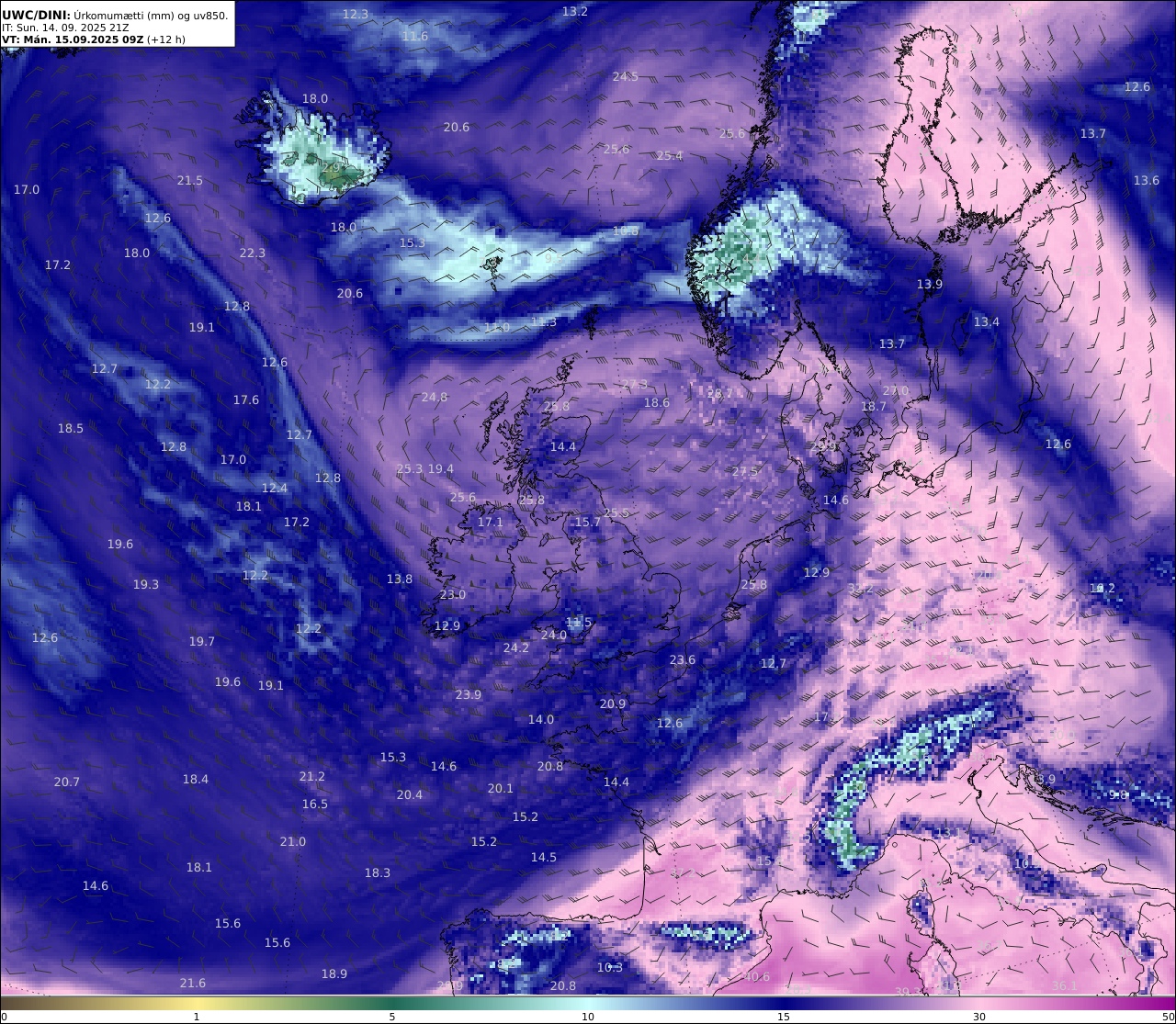Click the color scale tick label 5
Screen dimensions: 1176x1024
tap(392, 1017)
